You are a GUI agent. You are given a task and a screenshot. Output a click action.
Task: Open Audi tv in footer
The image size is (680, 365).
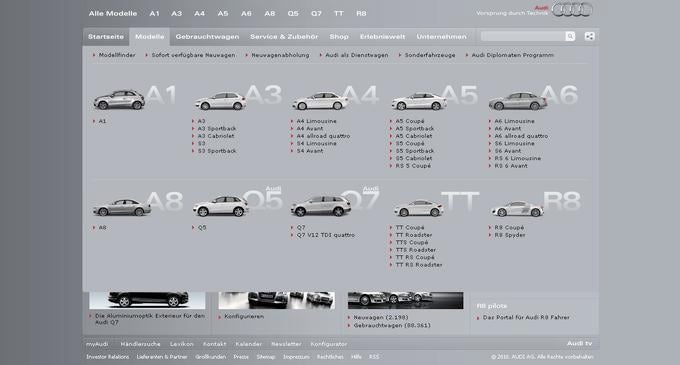(579, 343)
